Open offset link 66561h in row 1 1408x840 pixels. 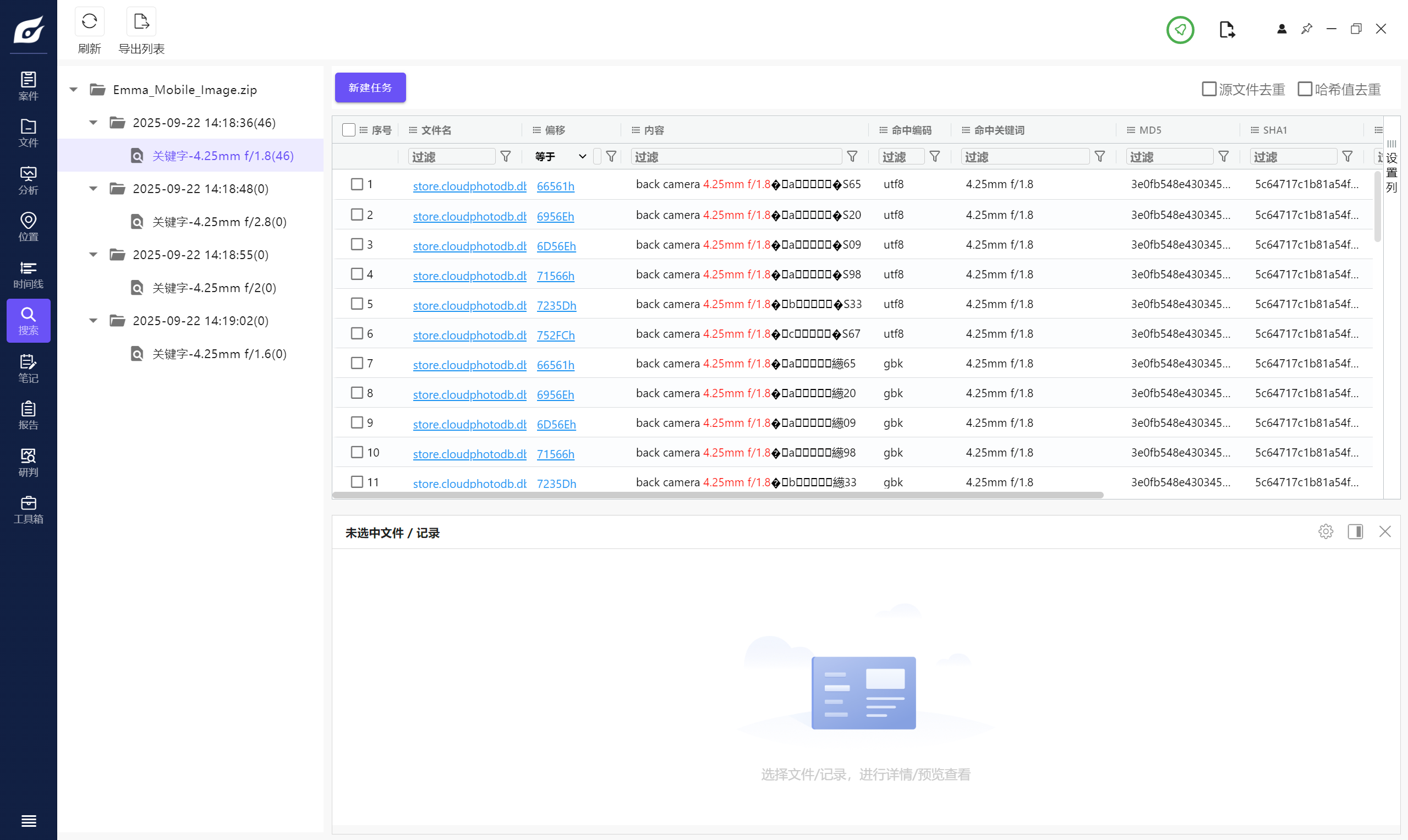point(555,186)
